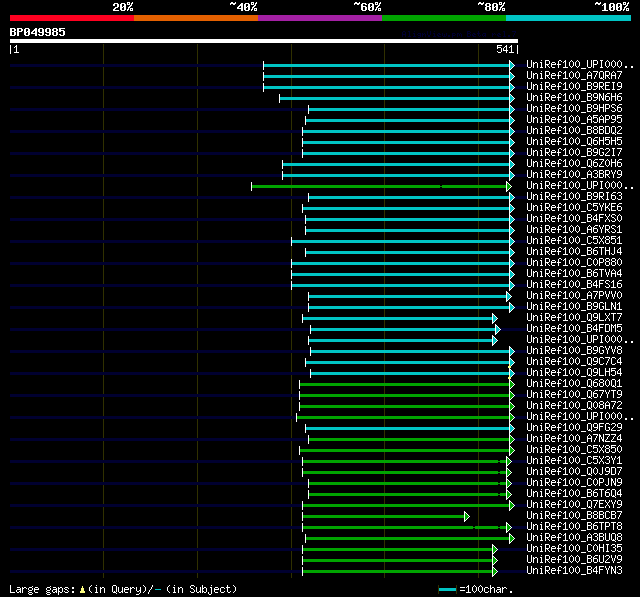Select the UniRef100_B9G2I7 label
640x597 pixels.
click(574, 153)
